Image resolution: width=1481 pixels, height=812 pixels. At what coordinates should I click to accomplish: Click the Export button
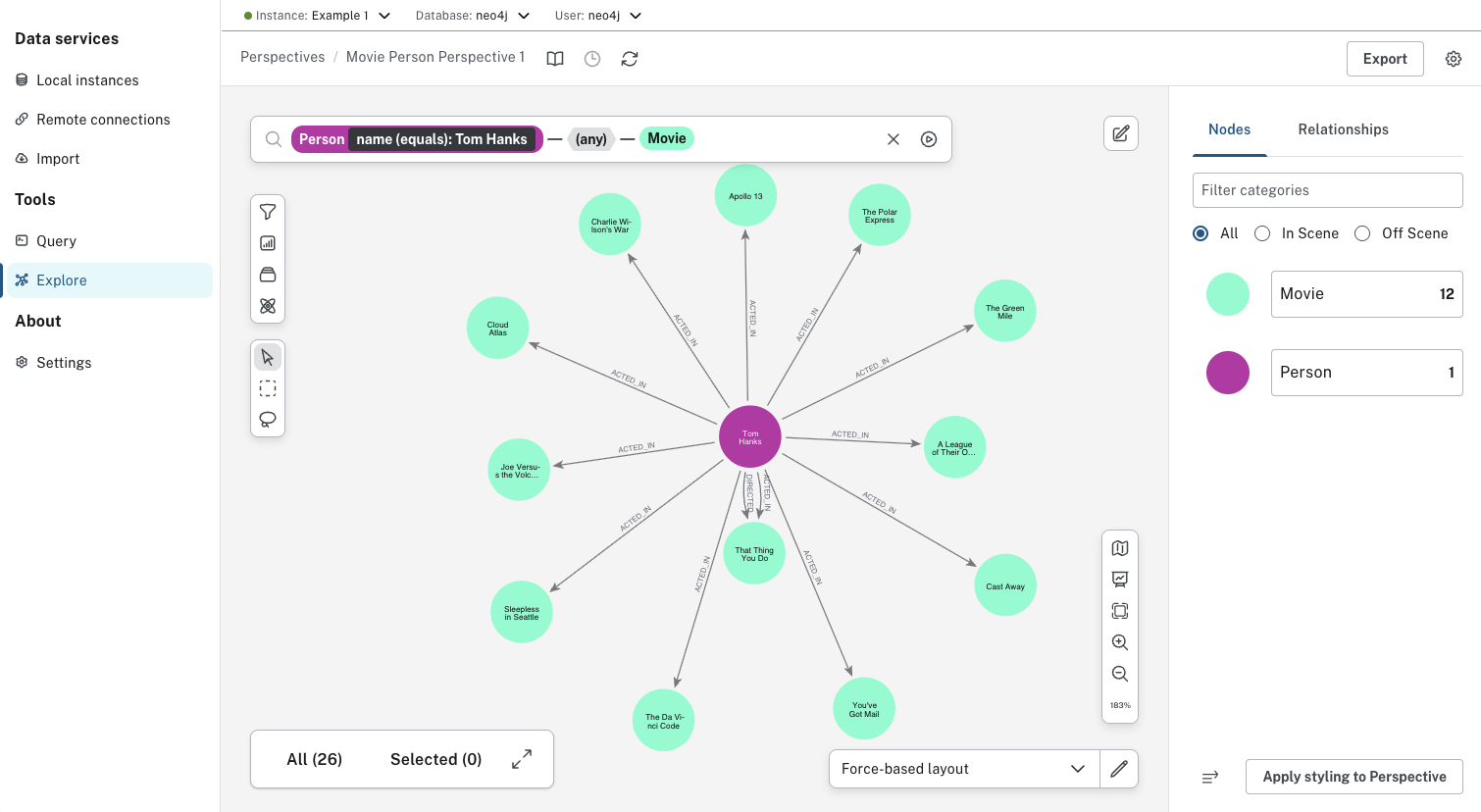point(1385,59)
